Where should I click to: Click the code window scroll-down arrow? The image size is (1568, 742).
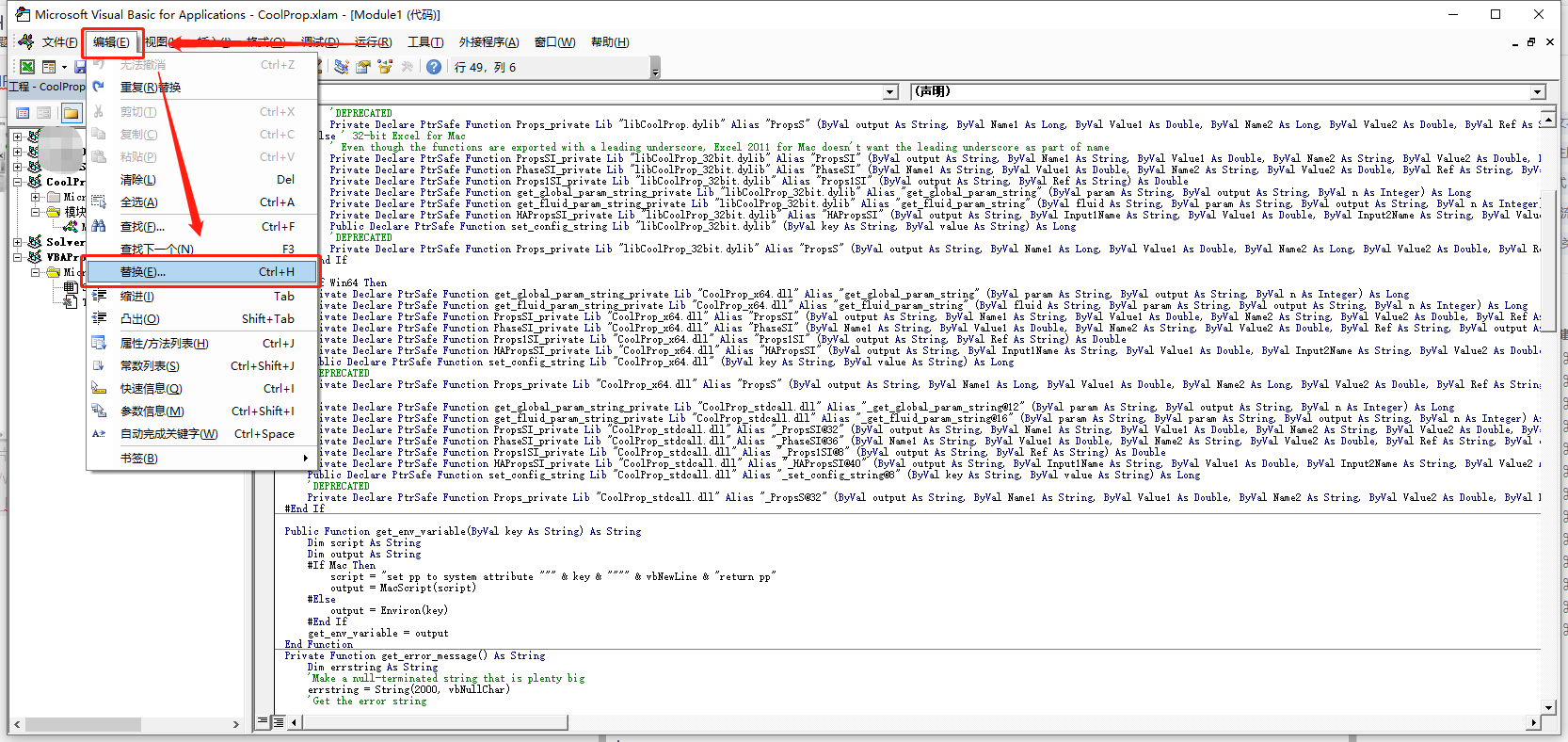click(1549, 707)
